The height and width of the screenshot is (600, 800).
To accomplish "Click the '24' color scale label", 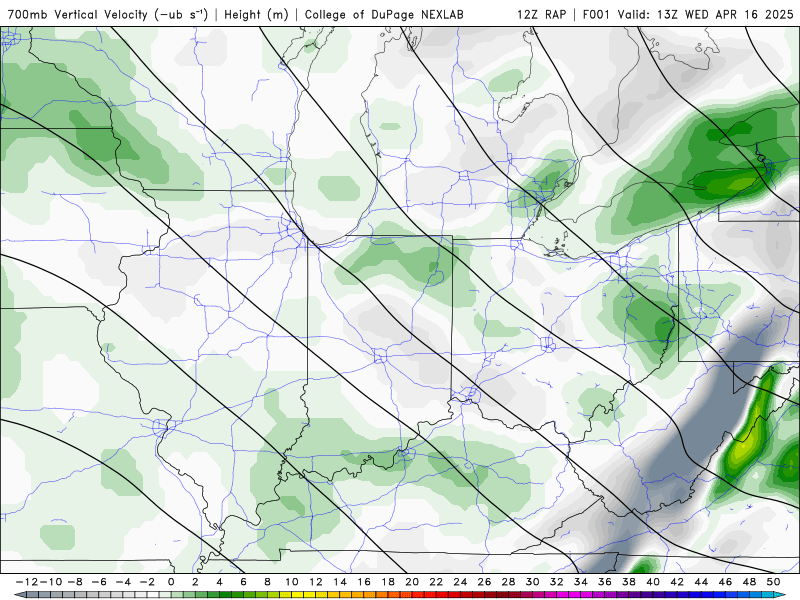I will (460, 582).
